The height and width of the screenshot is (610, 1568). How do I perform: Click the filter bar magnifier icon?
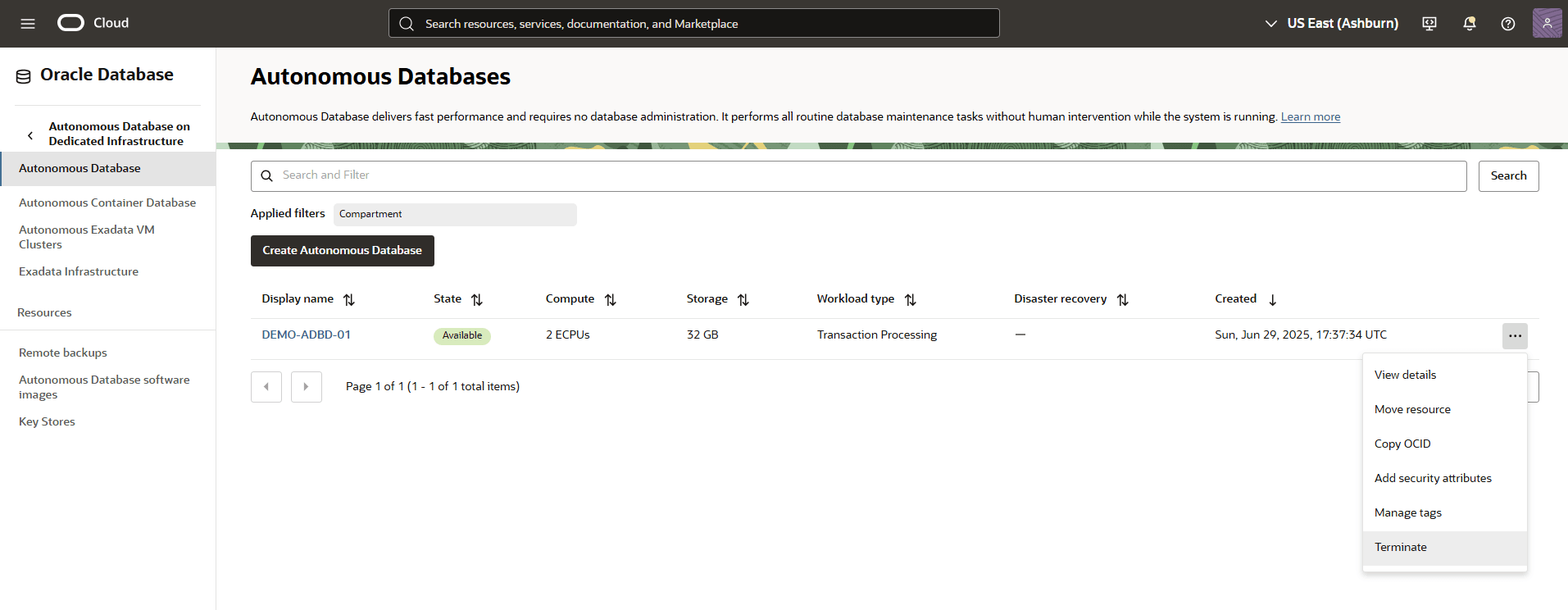tap(266, 175)
